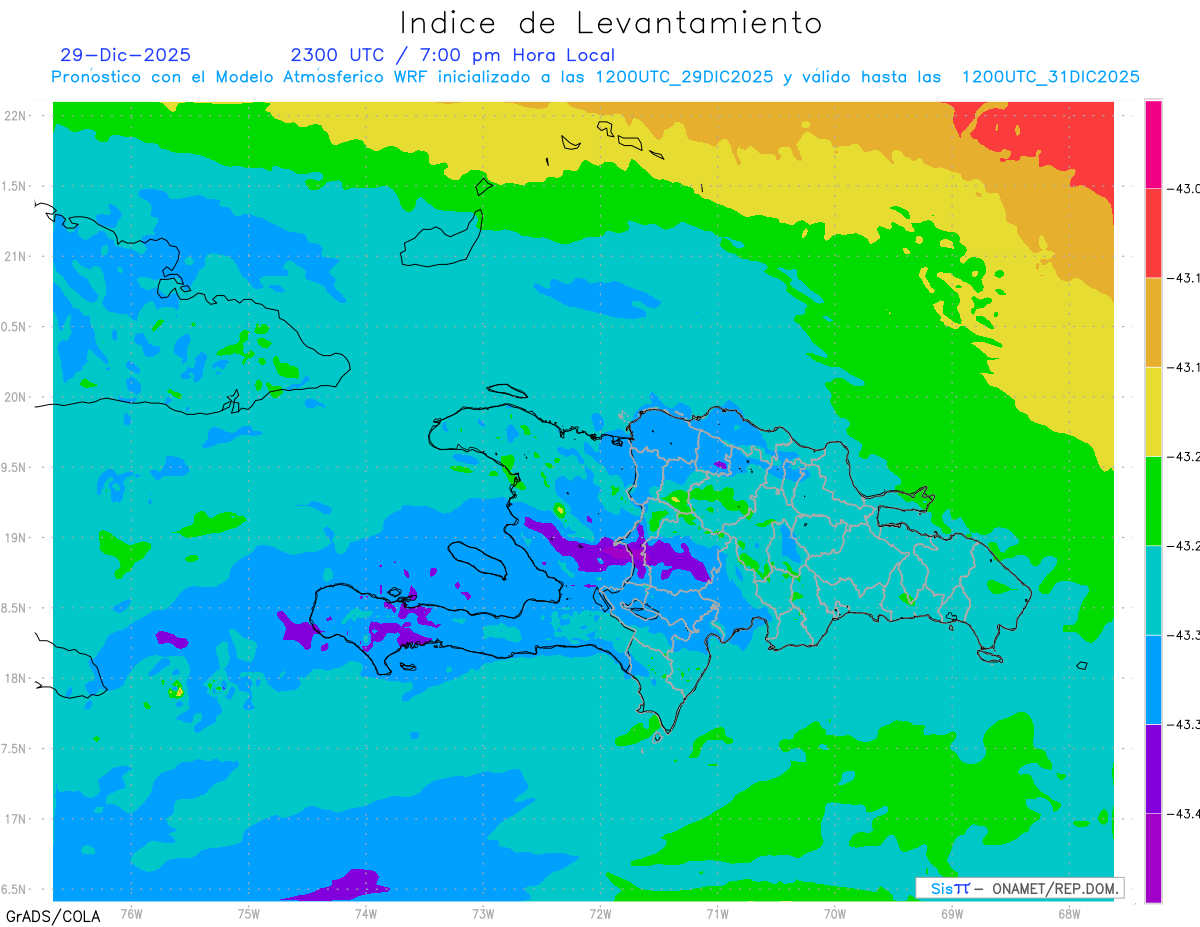This screenshot has height=927, width=1200.
Task: Click the "17N" latitude label
Action: (16, 819)
